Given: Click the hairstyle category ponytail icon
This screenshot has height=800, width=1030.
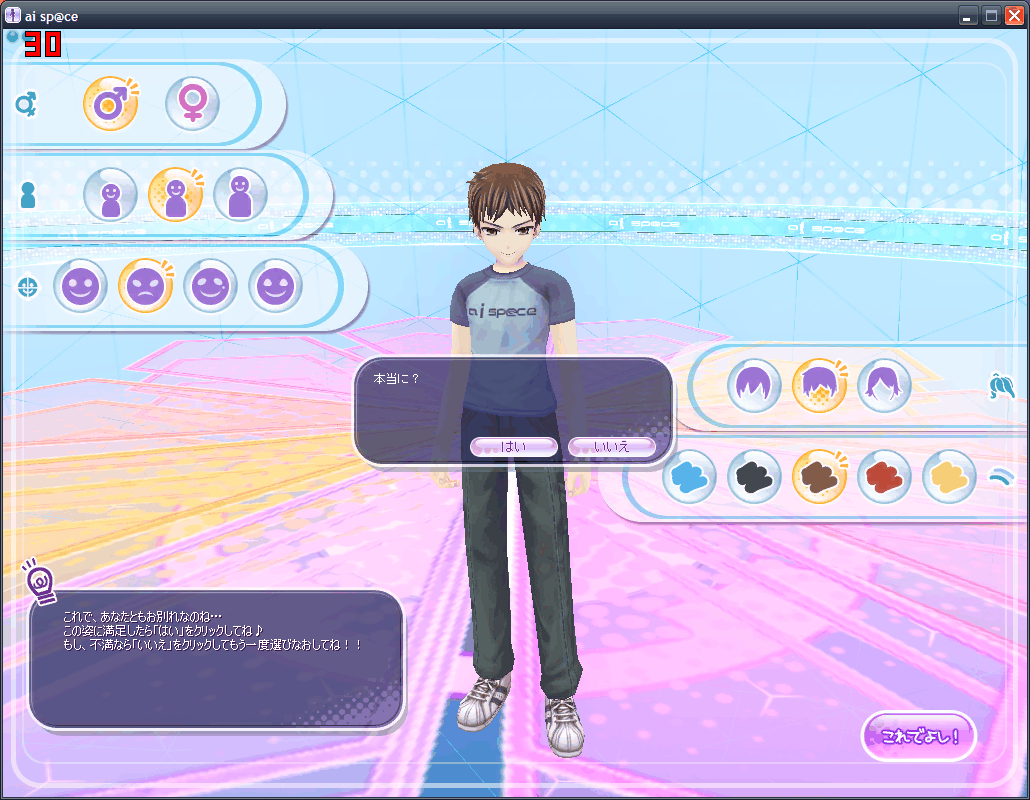Looking at the screenshot, I should coord(1002,386).
